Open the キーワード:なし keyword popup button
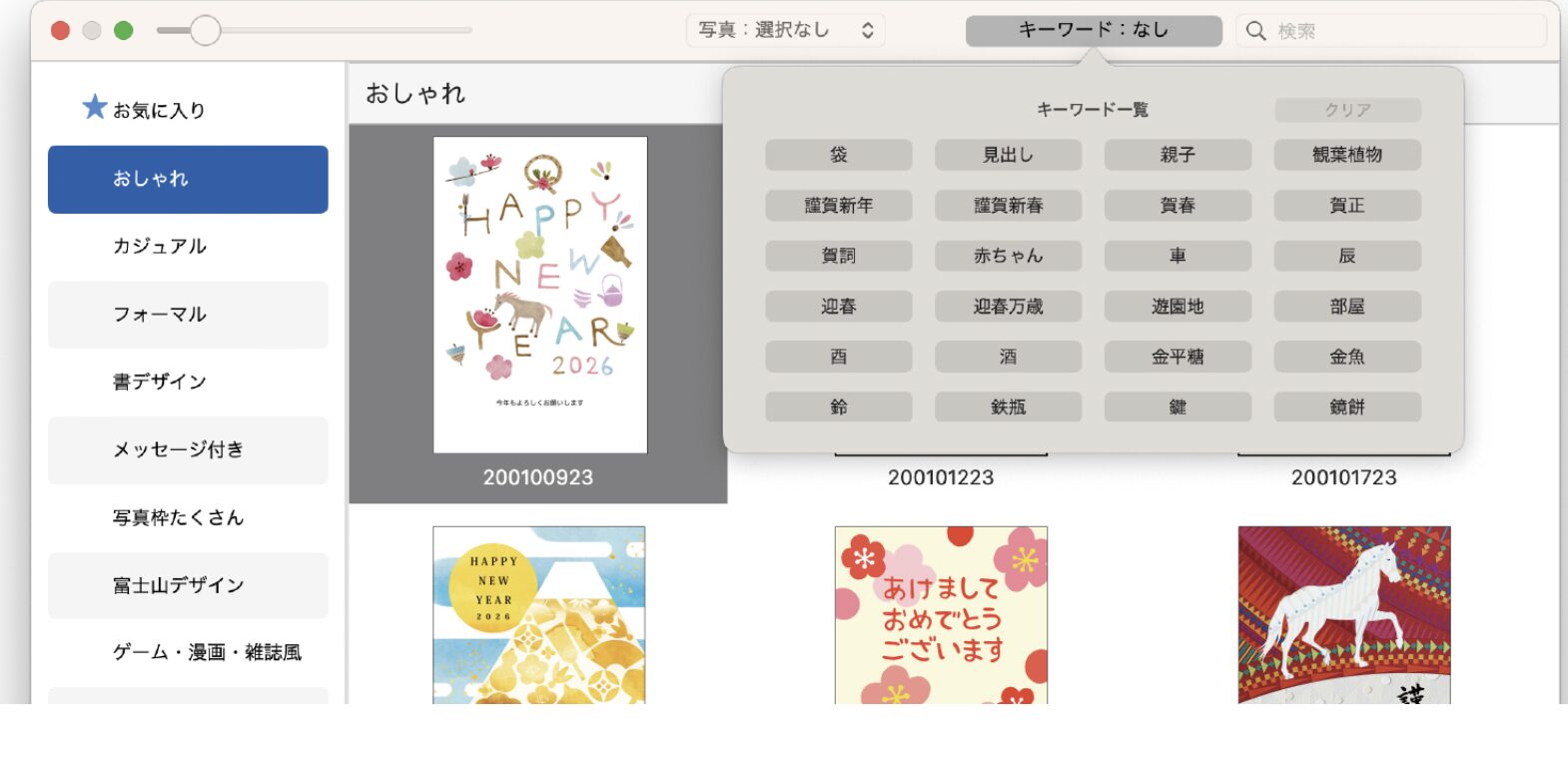 pyautogui.click(x=1093, y=30)
